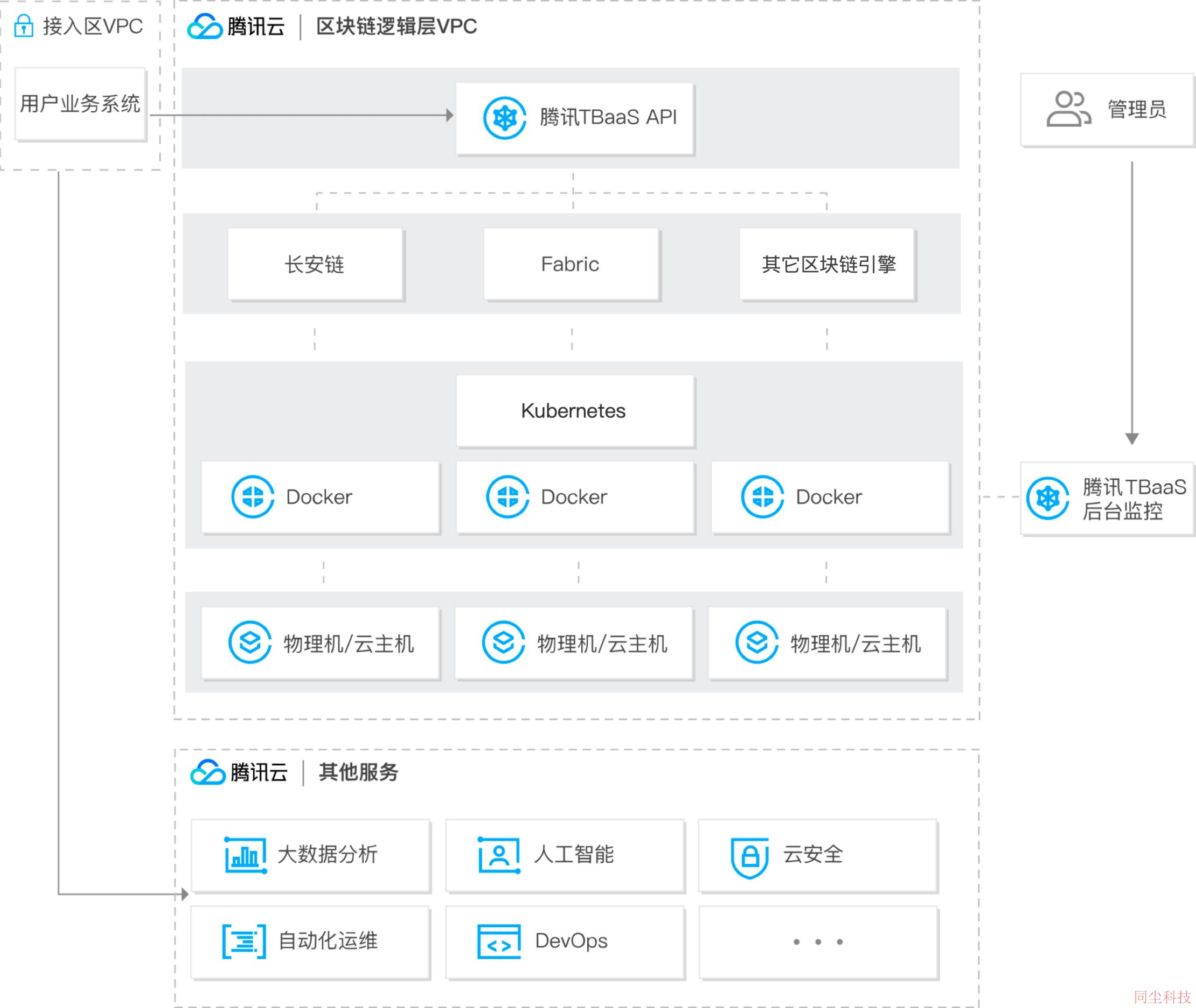This screenshot has height=1008, width=1196.
Task: Click the right Docker label
Action: (829, 497)
